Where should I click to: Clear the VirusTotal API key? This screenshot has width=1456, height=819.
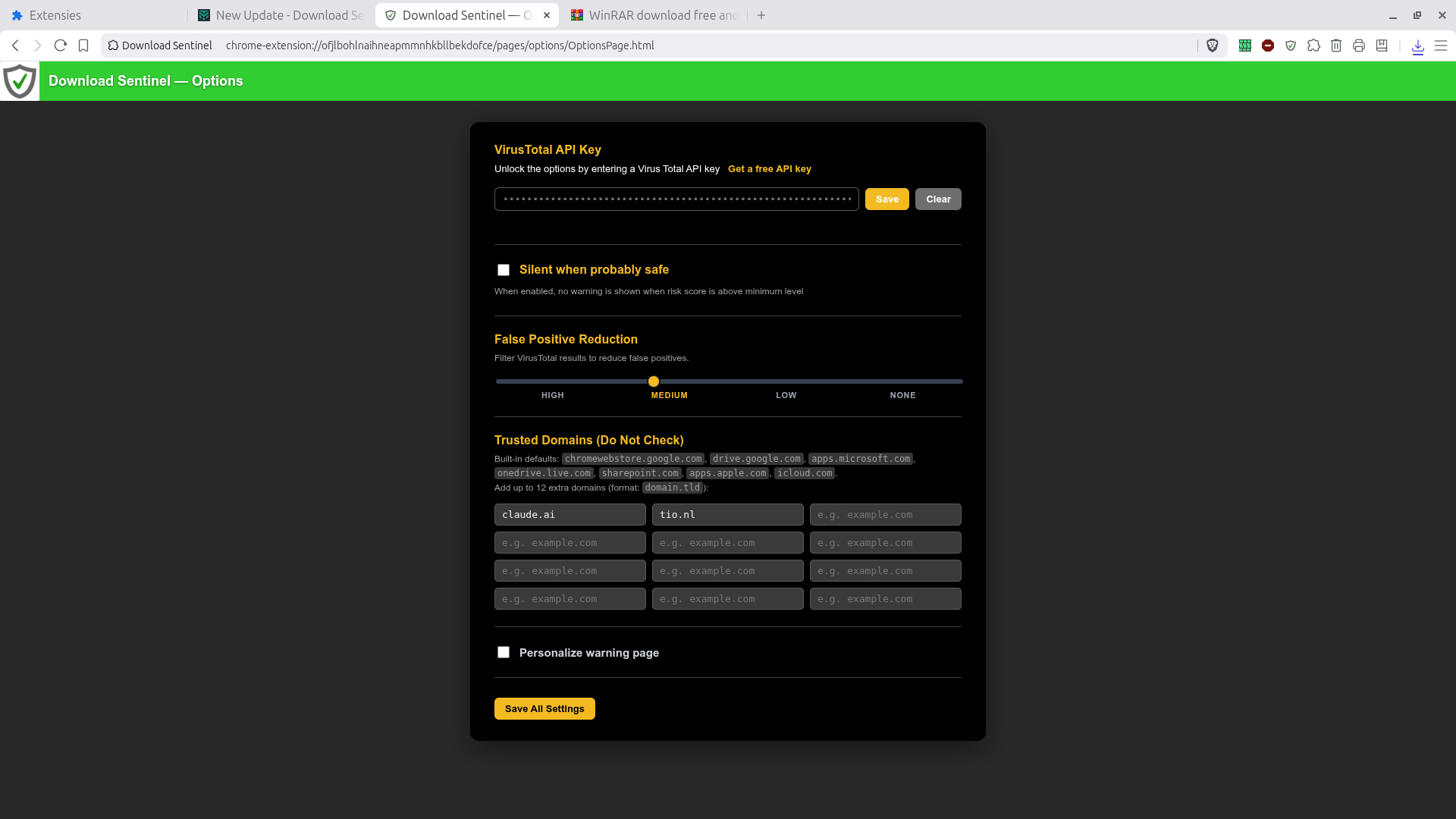[938, 199]
